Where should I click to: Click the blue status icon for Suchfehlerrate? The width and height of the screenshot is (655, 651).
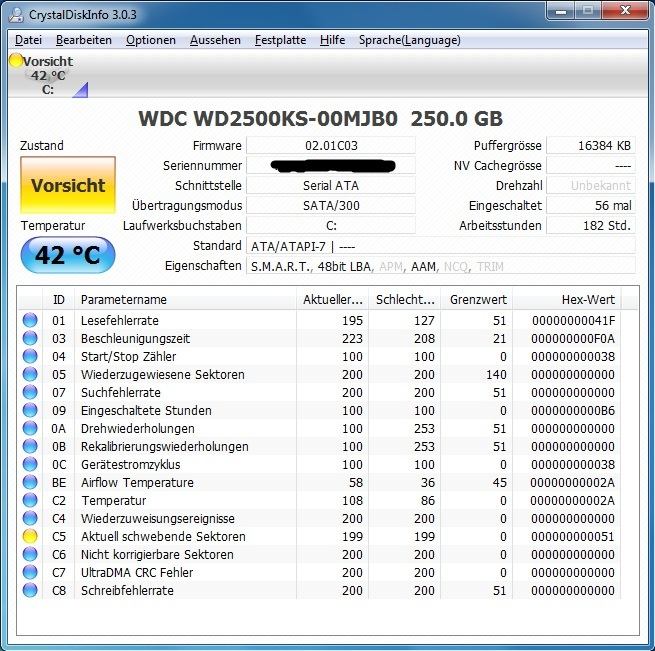pos(30,392)
